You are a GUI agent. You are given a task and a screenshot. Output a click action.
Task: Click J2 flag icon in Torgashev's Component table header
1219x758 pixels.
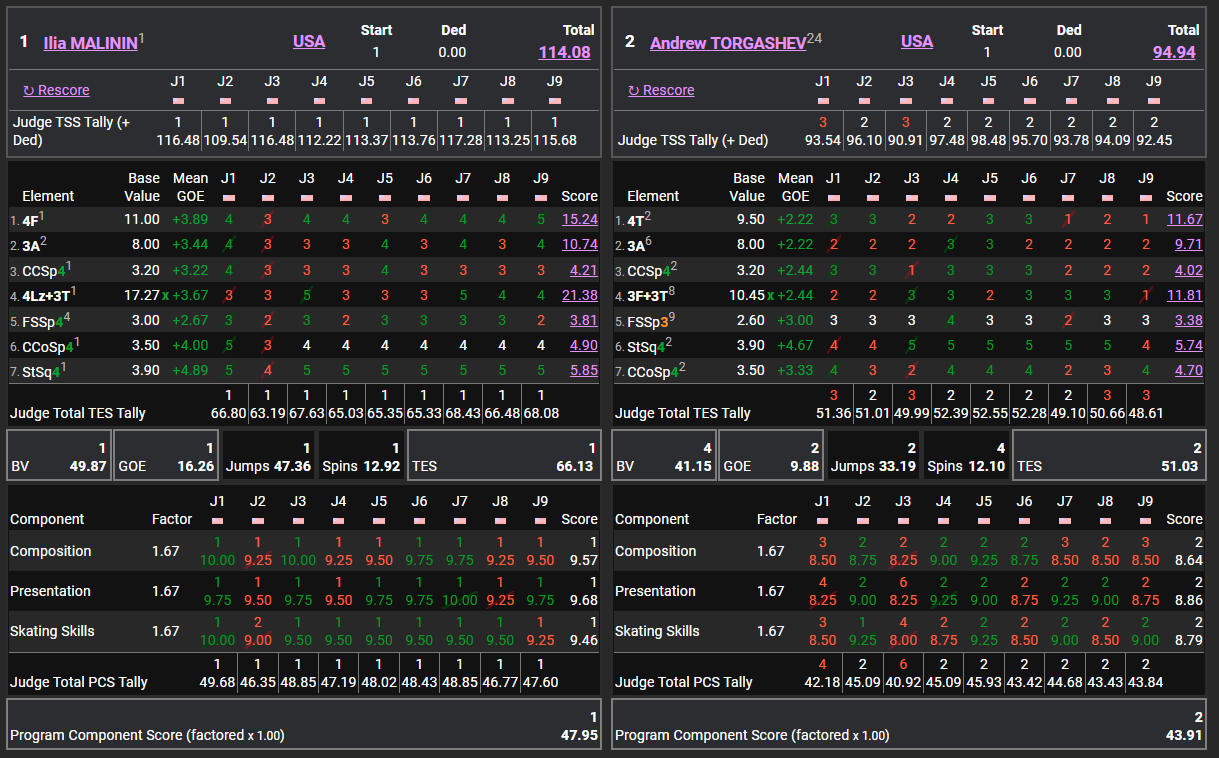[x=863, y=520]
